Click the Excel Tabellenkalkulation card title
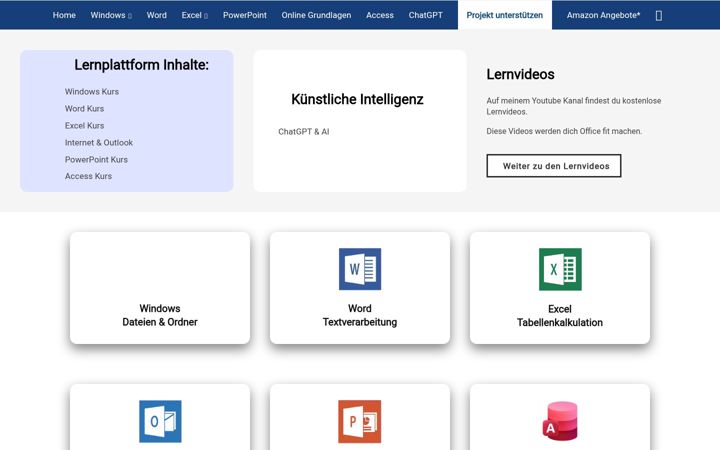720x450 pixels. 560,316
